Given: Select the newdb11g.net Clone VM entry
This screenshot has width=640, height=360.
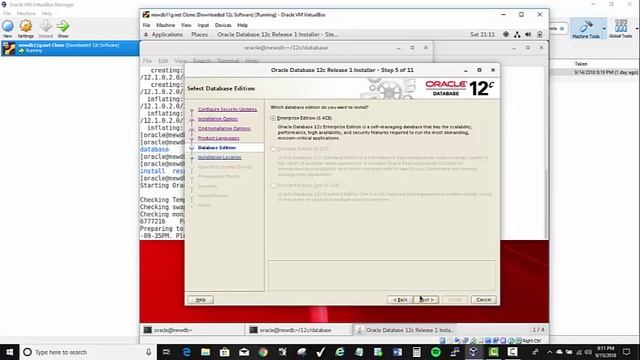Looking at the screenshot, I should (x=69, y=48).
